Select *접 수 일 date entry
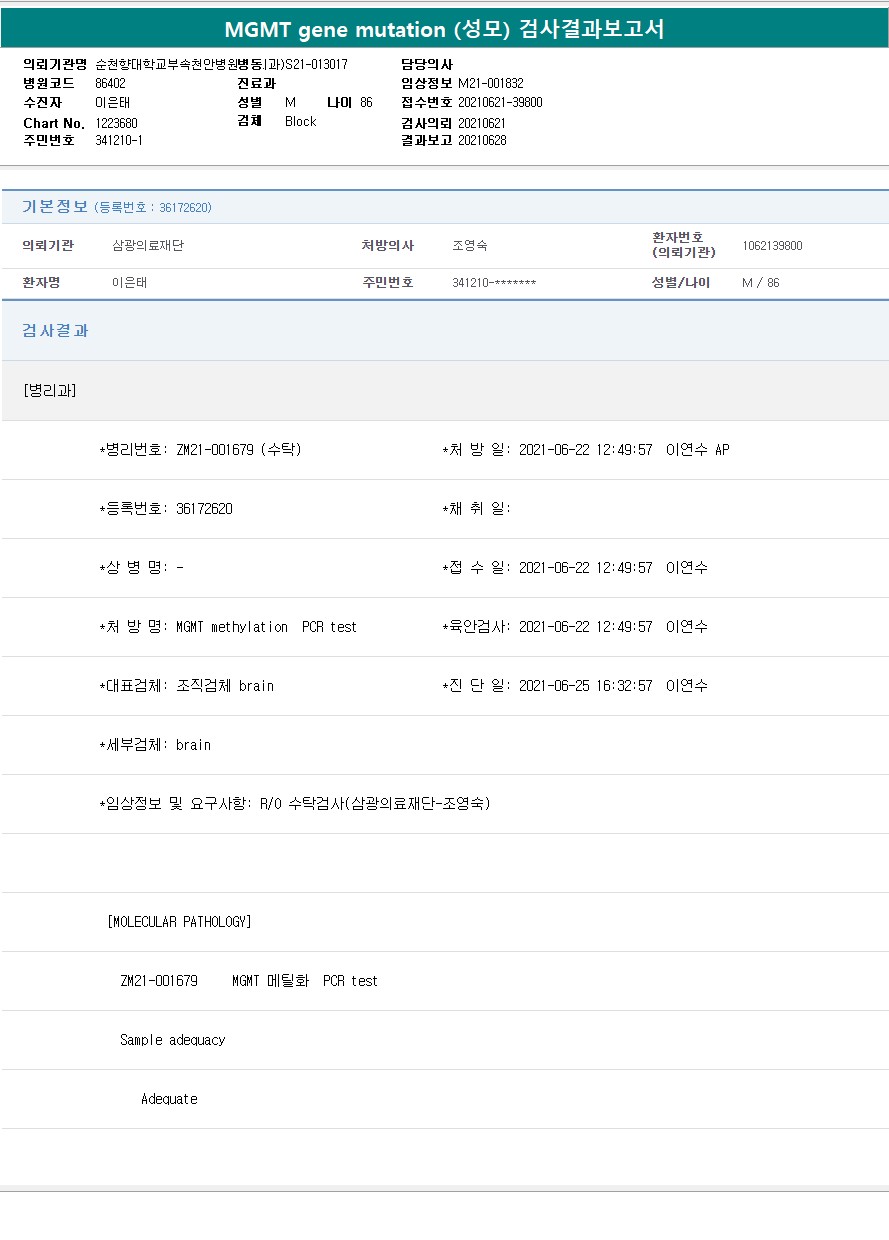The width and height of the screenshot is (889, 1240). 574,568
